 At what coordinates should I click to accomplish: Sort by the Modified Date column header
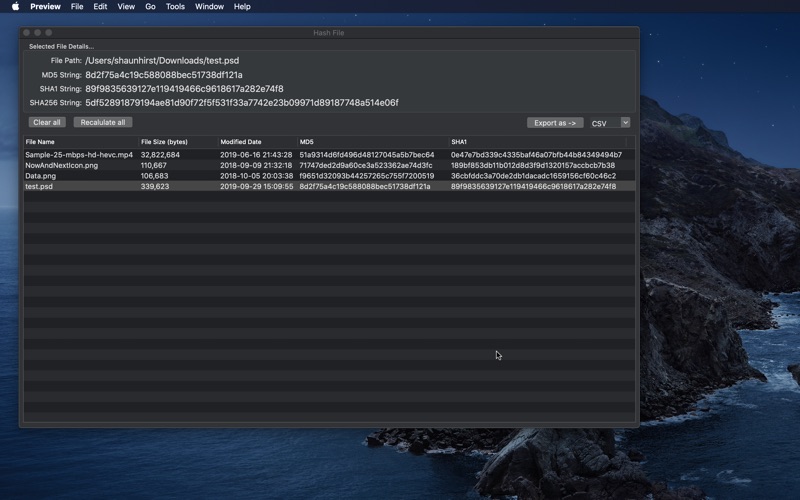coord(258,142)
